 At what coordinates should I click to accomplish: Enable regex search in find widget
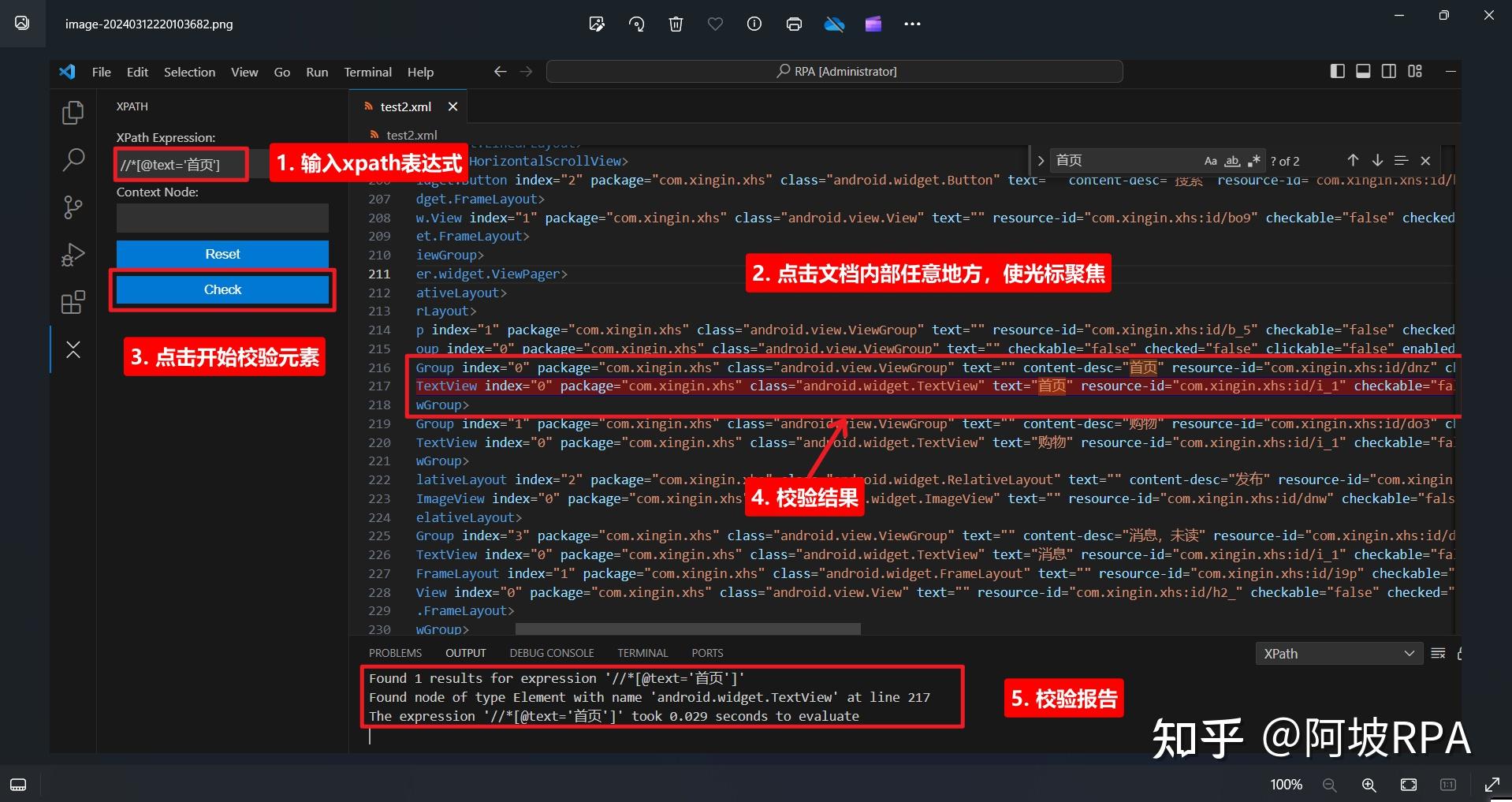click(1255, 160)
